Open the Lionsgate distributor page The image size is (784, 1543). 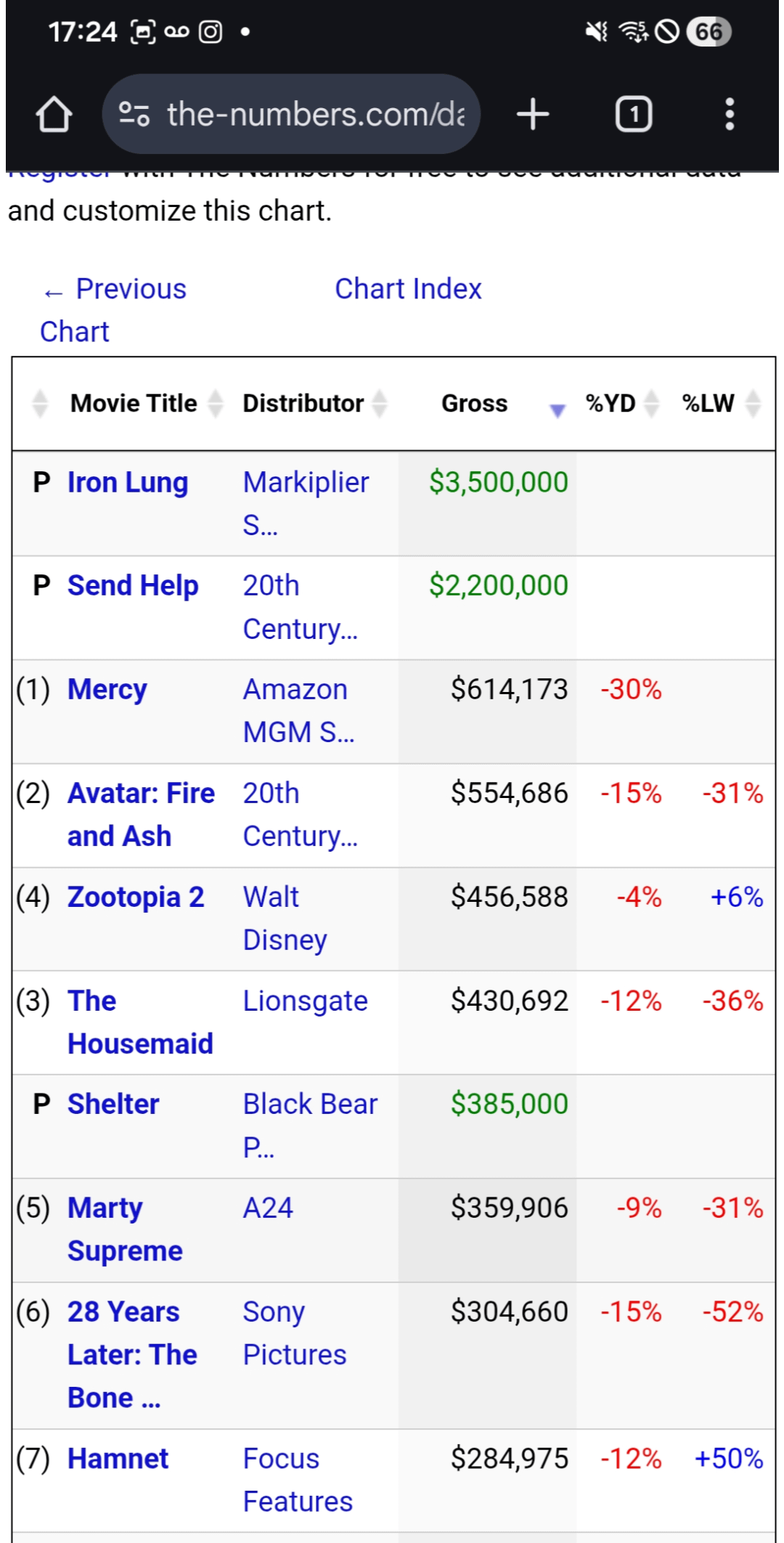pos(305,1001)
